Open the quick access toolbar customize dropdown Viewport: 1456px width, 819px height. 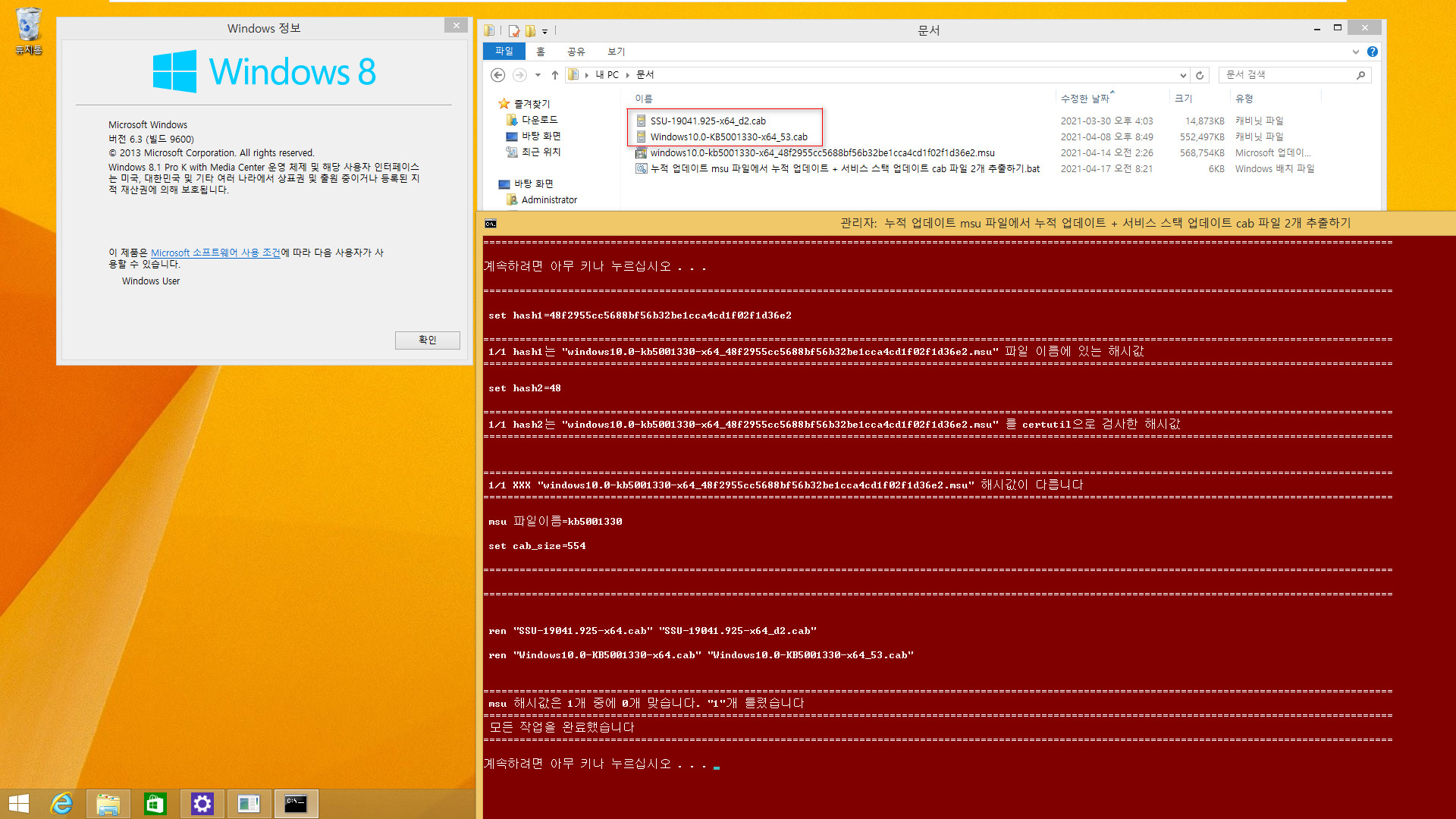(544, 31)
